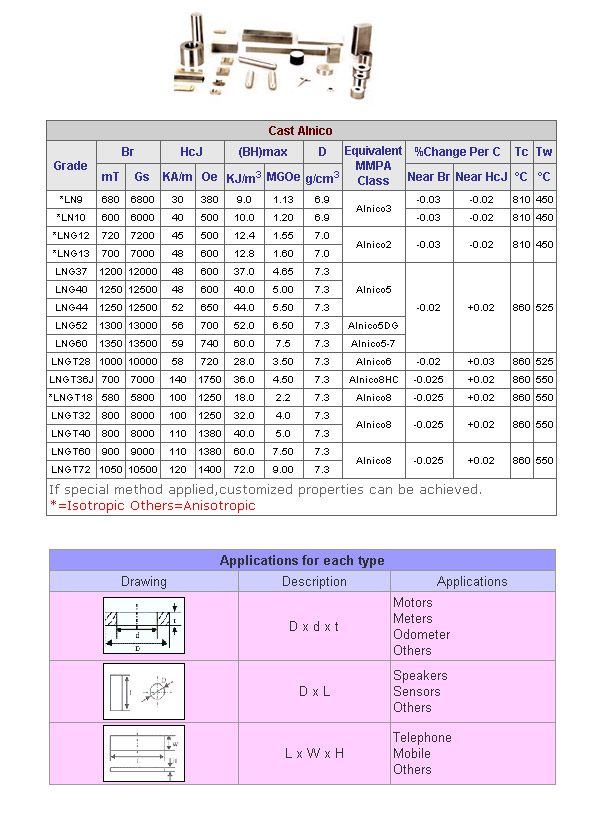598x831 pixels.
Task: Click the Drawing column header
Action: [x=144, y=581]
